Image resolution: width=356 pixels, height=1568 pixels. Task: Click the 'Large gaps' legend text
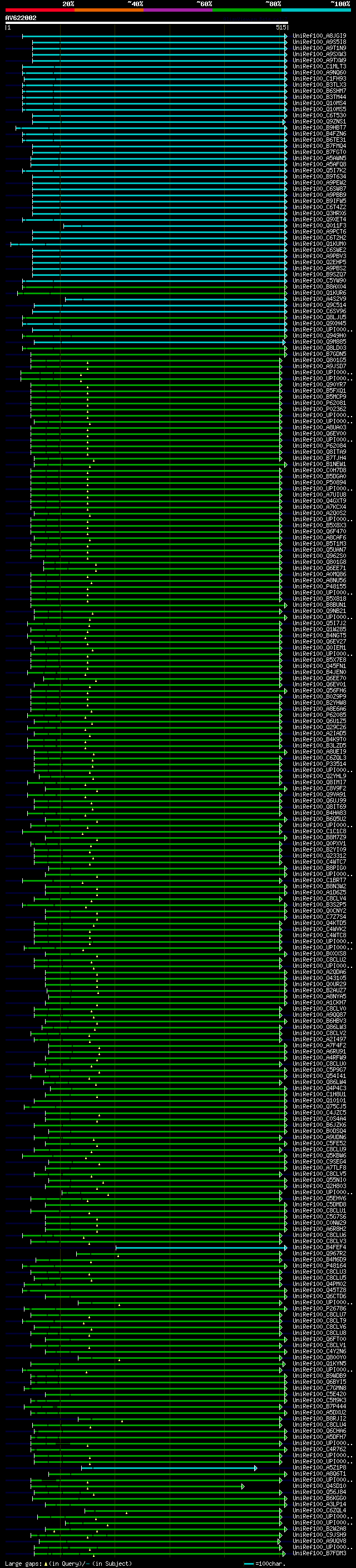(23, 1563)
